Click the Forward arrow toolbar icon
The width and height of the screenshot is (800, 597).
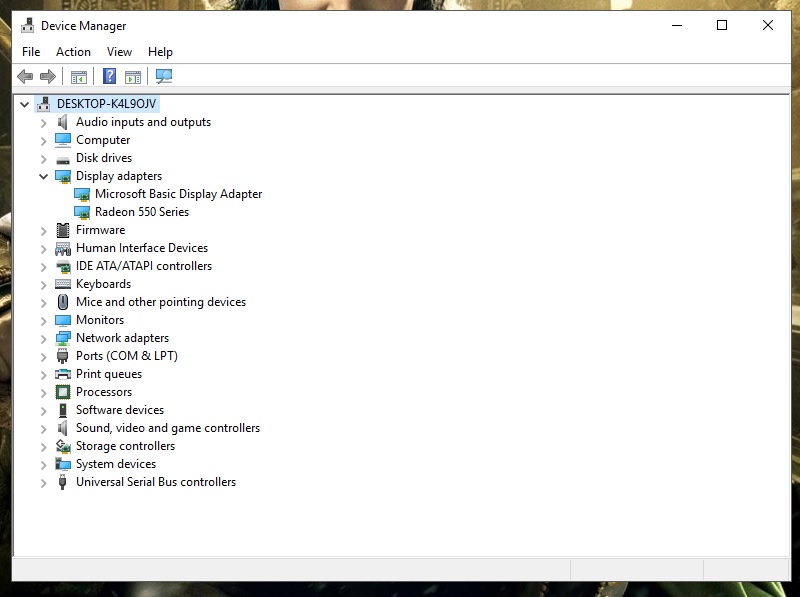click(x=48, y=77)
